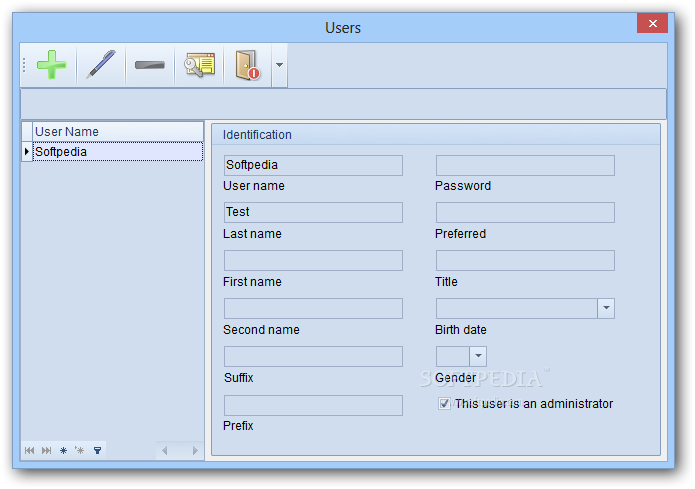Edit user with the pen icon

pos(101,65)
